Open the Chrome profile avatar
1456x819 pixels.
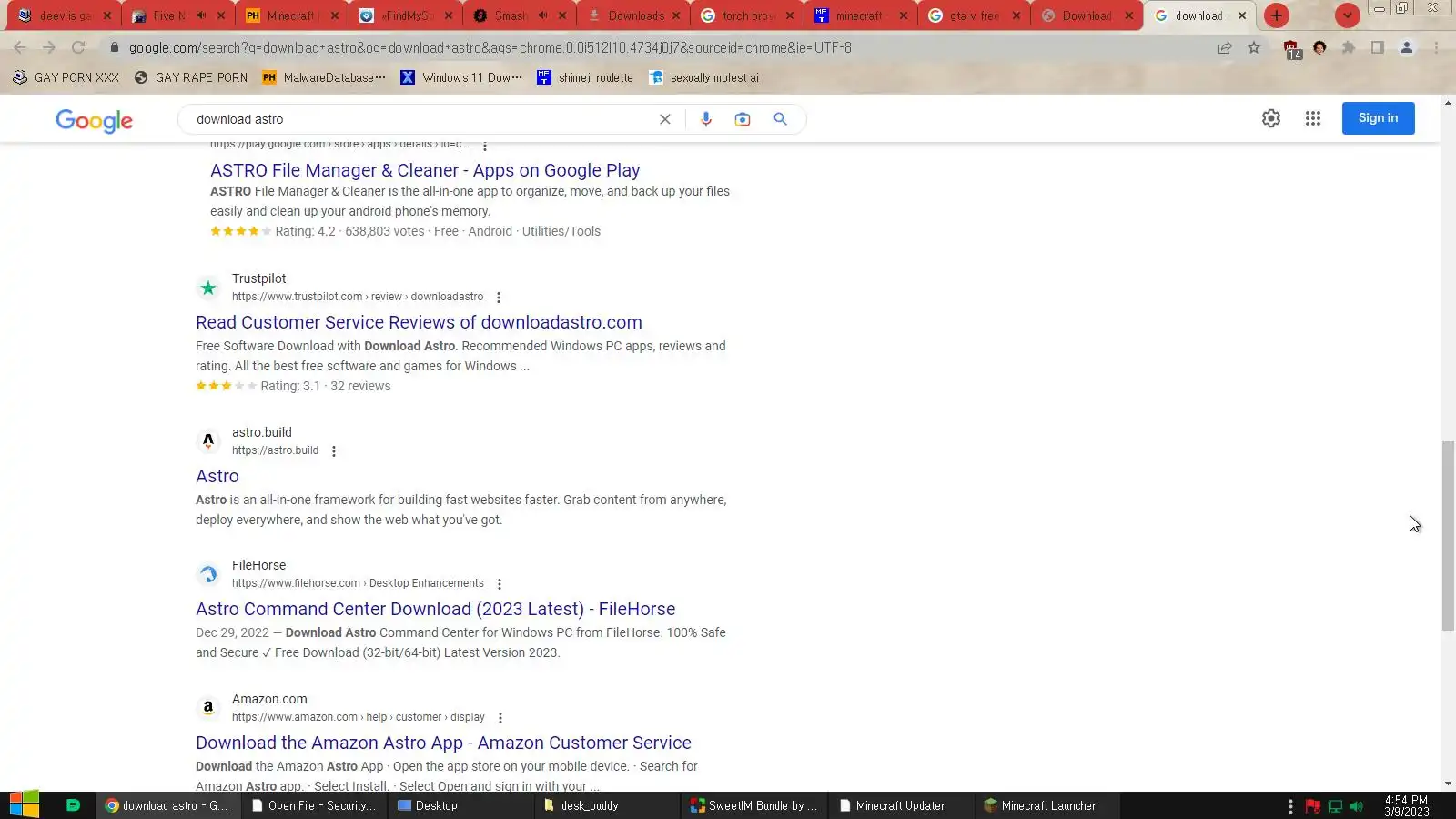pos(1407,47)
